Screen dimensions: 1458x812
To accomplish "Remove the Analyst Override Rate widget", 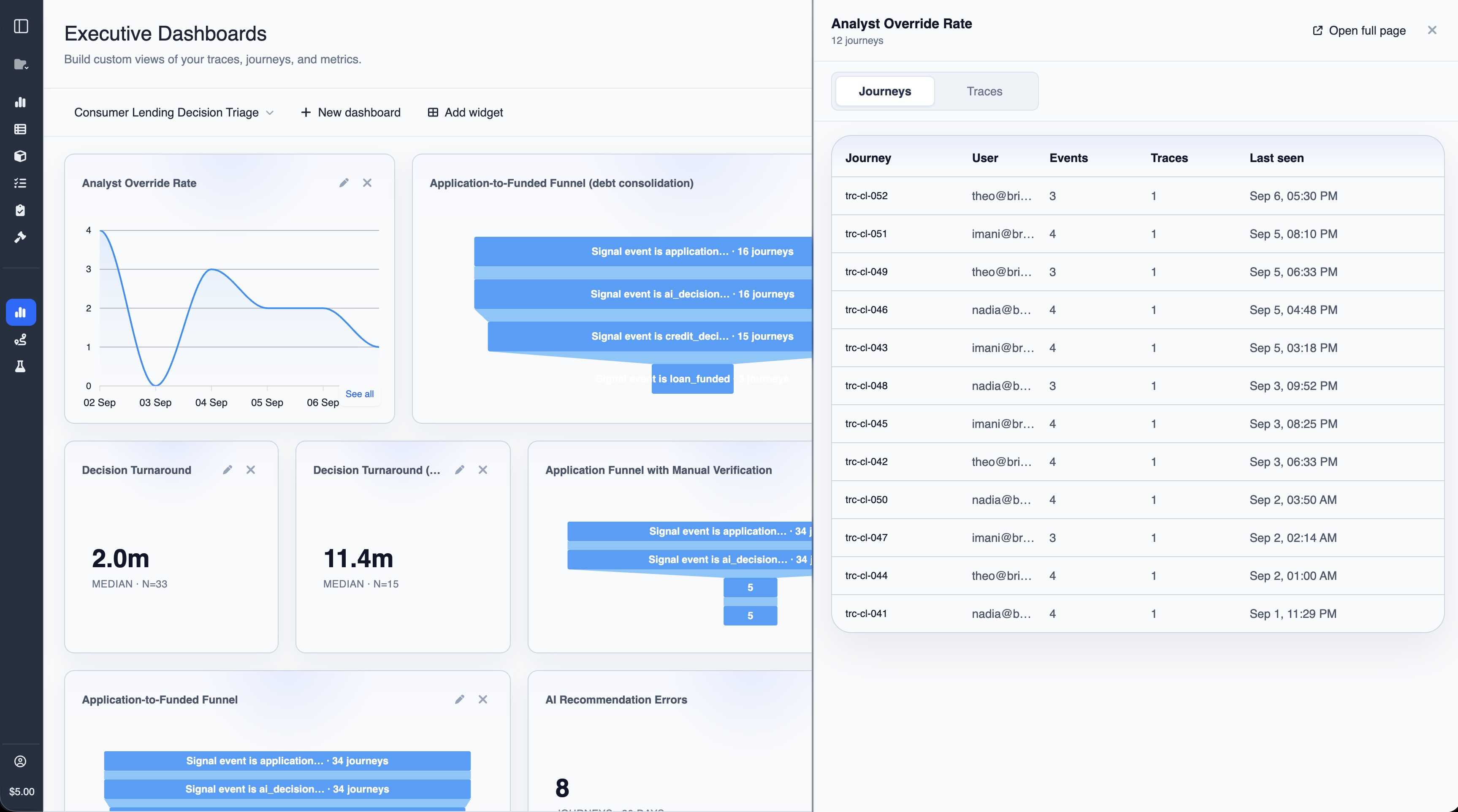I will (367, 183).
